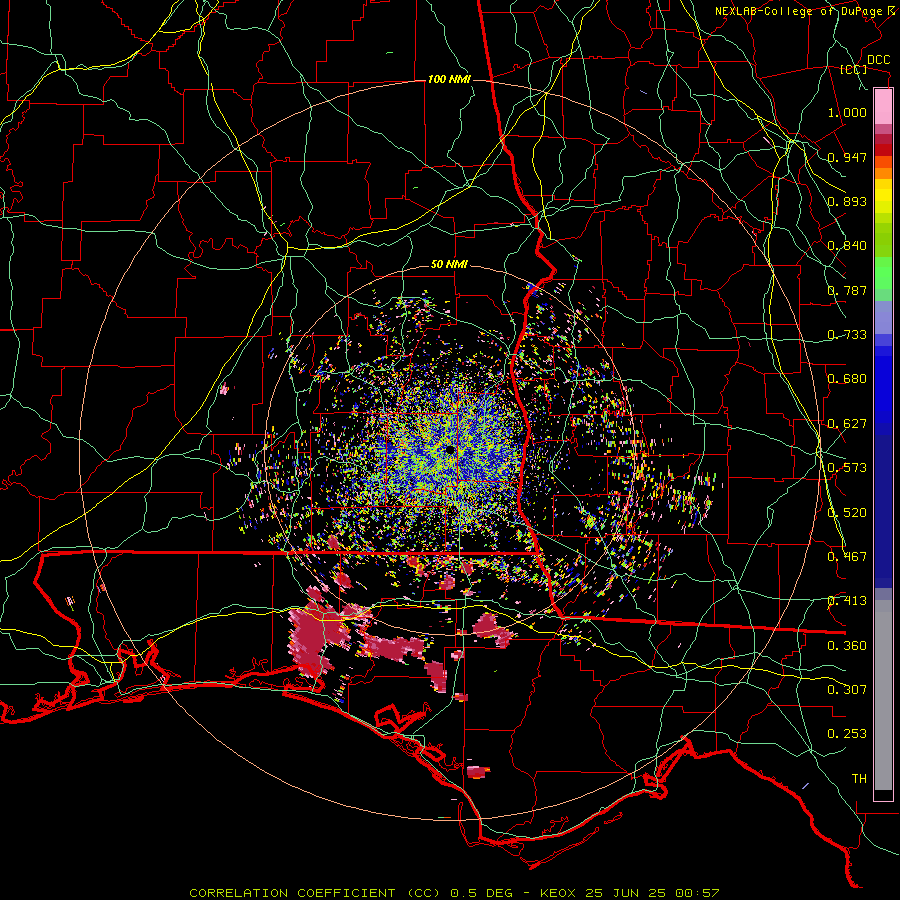Click the 'TH' threshold label in legend
This screenshot has width=900, height=900.
pyautogui.click(x=859, y=779)
